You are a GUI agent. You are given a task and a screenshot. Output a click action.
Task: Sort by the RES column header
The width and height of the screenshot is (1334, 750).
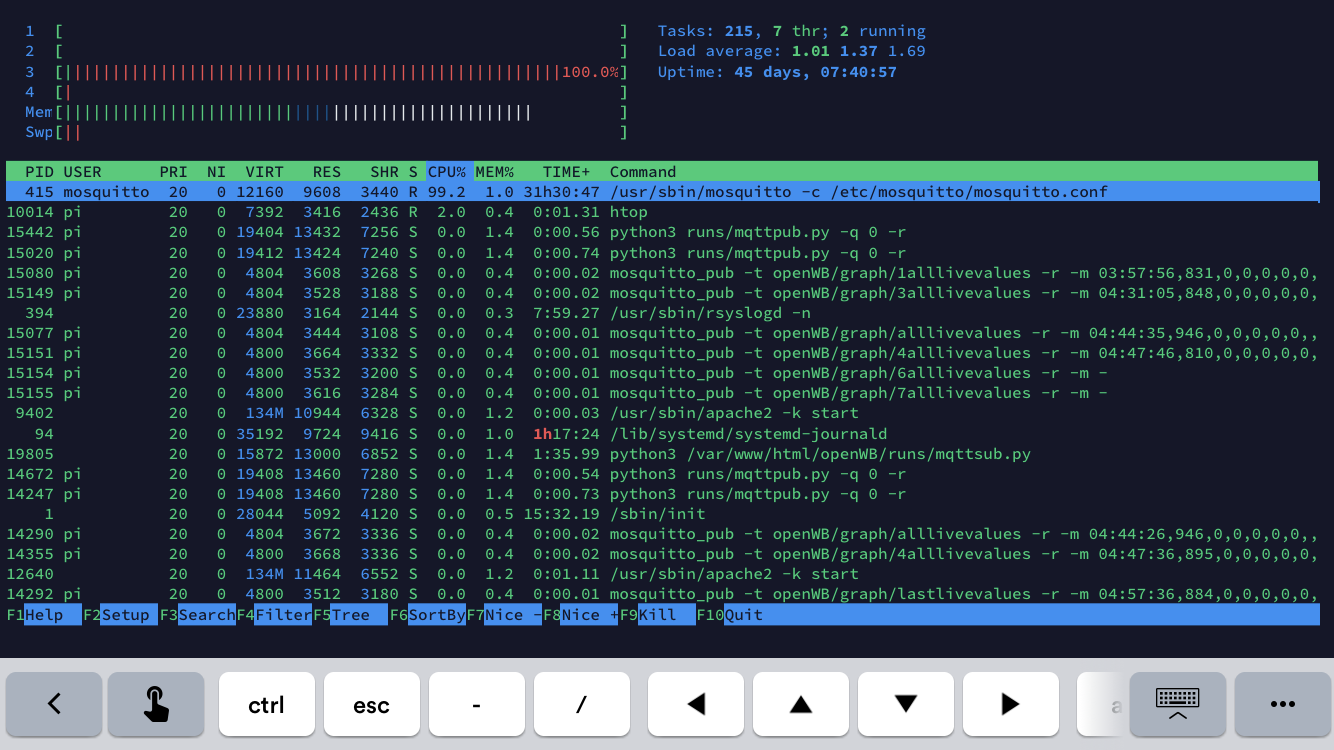click(327, 172)
